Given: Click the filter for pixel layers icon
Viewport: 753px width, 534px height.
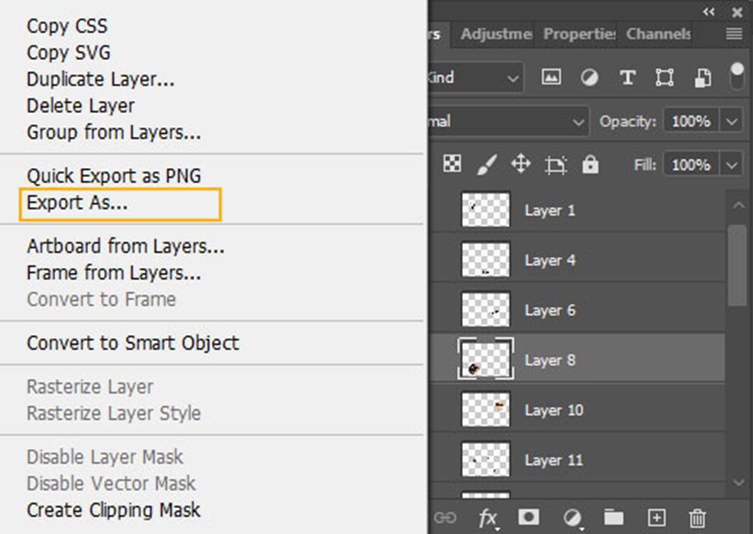Looking at the screenshot, I should pyautogui.click(x=551, y=77).
